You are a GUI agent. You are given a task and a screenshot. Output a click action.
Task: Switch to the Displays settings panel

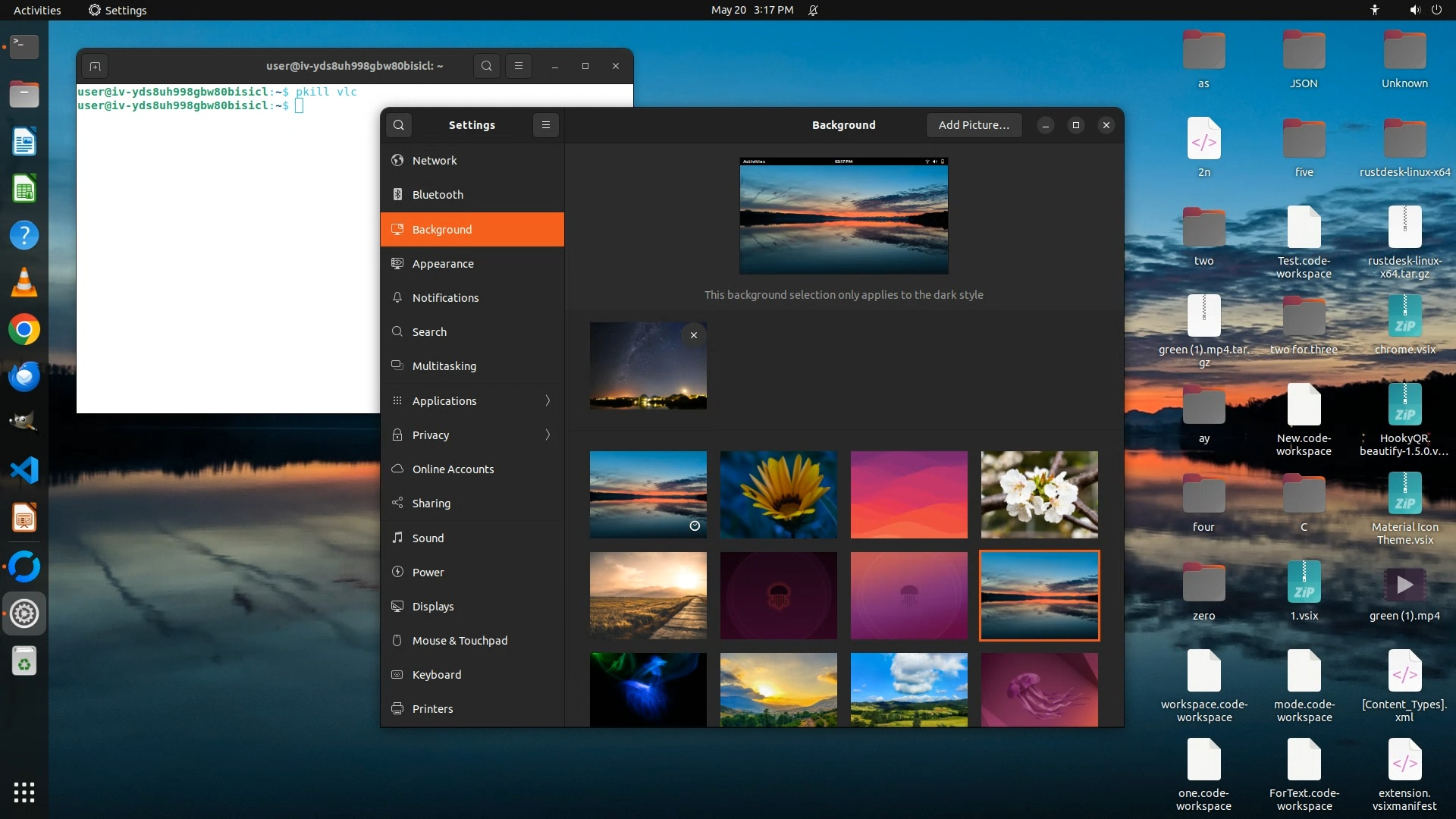[433, 607]
